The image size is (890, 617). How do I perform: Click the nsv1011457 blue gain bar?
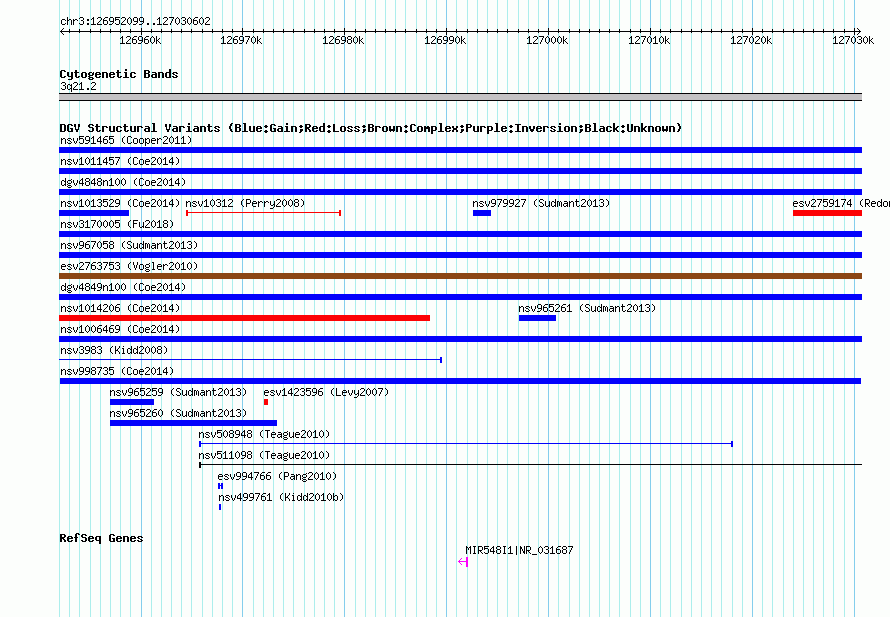tap(460, 171)
